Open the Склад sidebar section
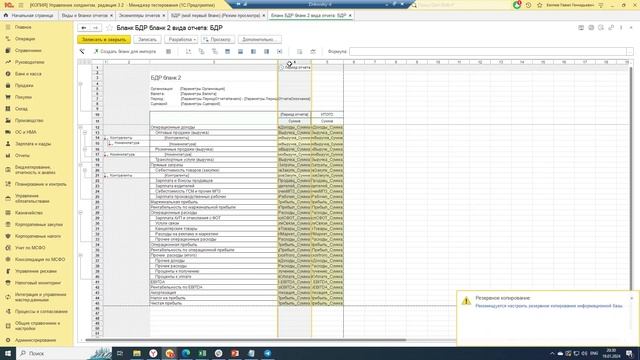 click(21, 109)
